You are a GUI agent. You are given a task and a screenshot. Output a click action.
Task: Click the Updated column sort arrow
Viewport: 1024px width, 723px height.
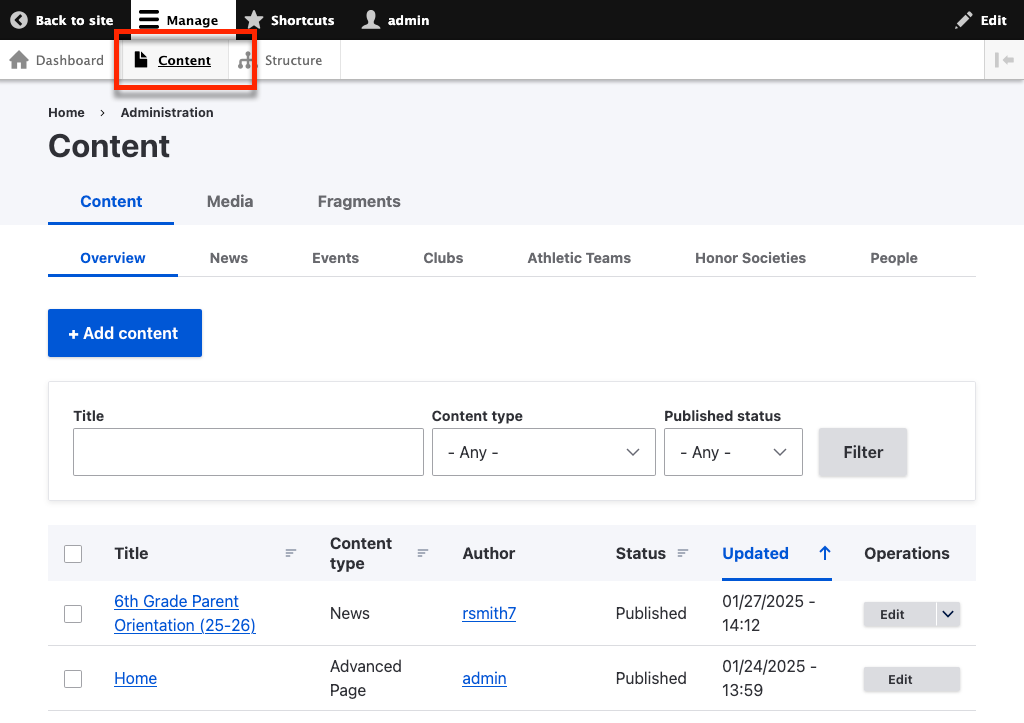pos(825,553)
